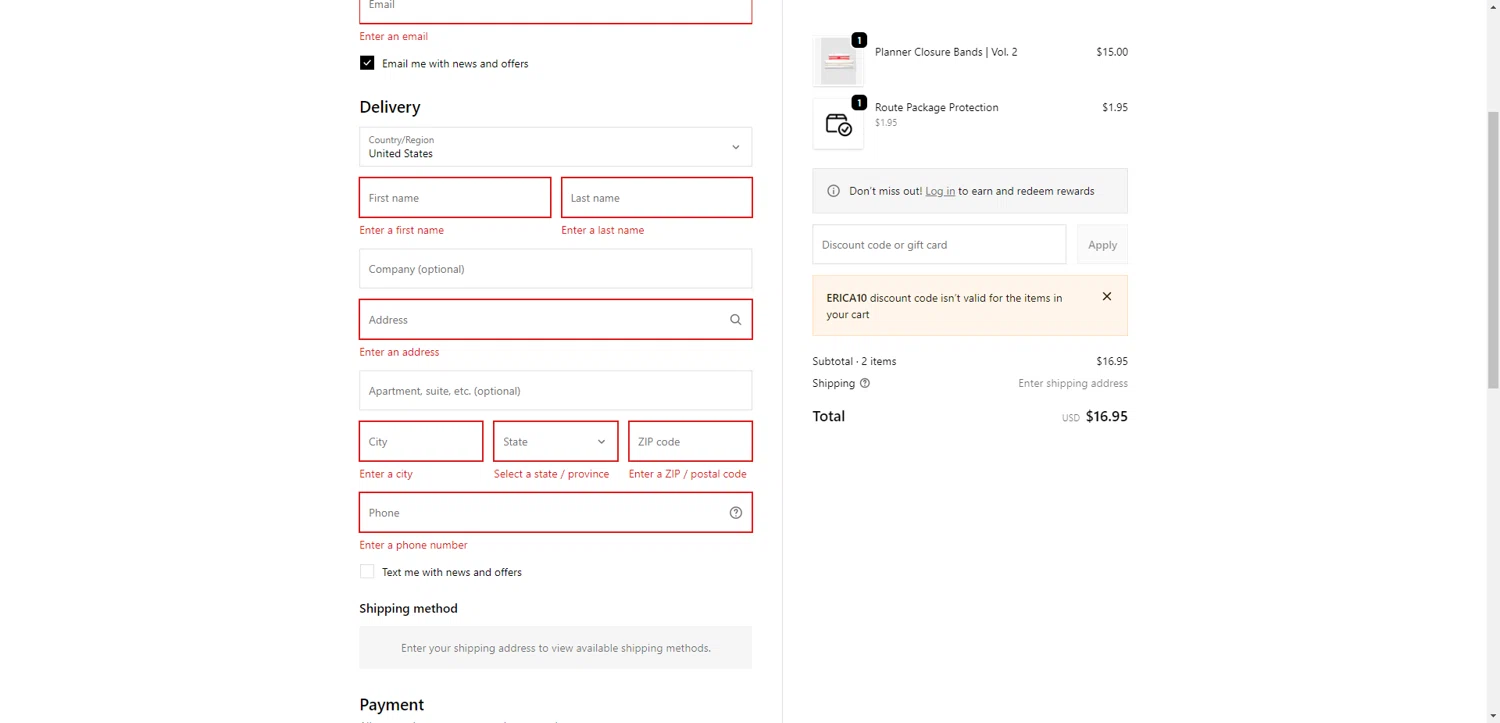Dismiss the ERICA10 discount error message

(x=1106, y=296)
